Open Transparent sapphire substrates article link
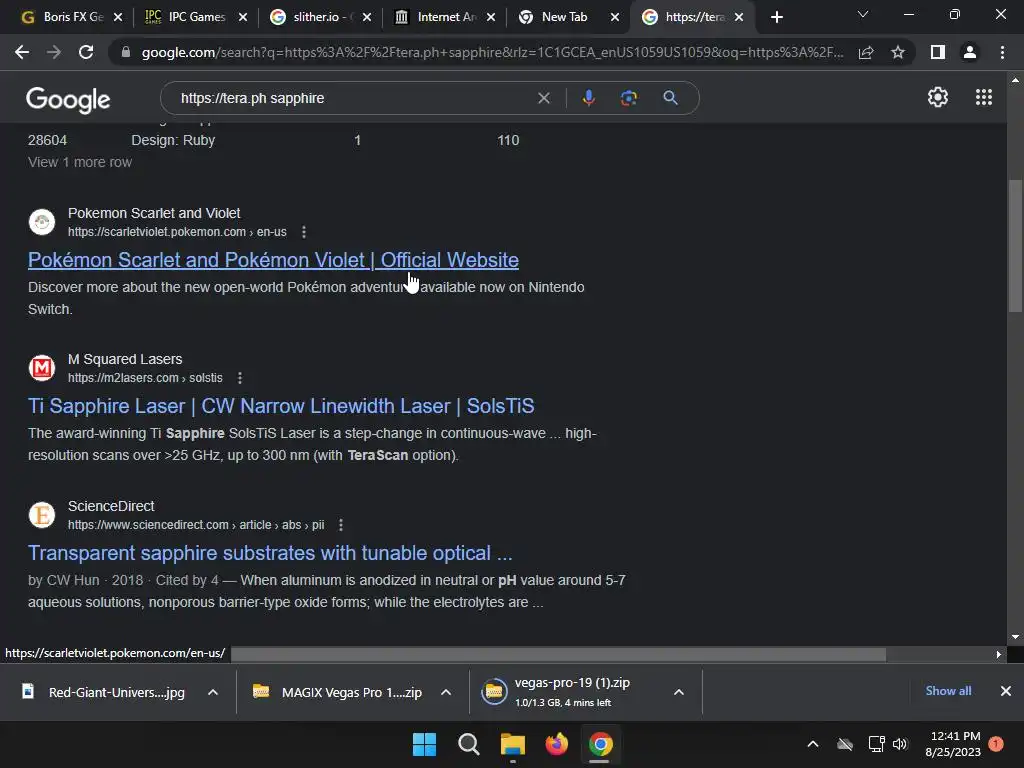The height and width of the screenshot is (768, 1024). click(270, 553)
